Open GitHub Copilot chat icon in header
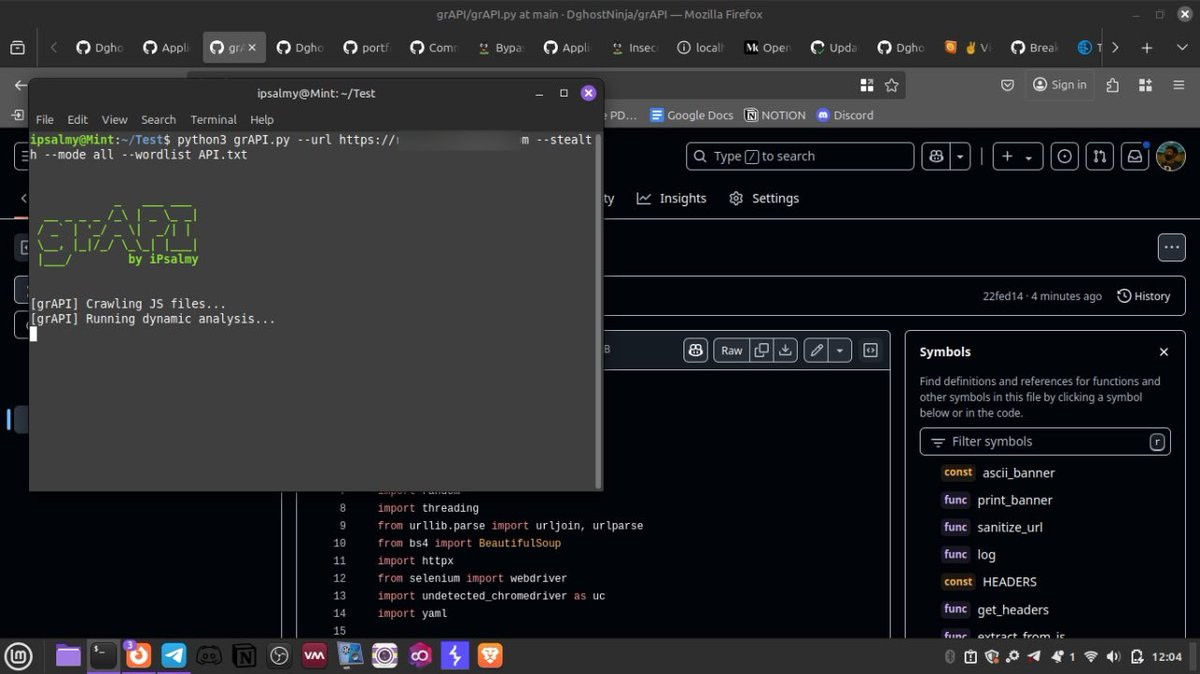 [x=935, y=156]
